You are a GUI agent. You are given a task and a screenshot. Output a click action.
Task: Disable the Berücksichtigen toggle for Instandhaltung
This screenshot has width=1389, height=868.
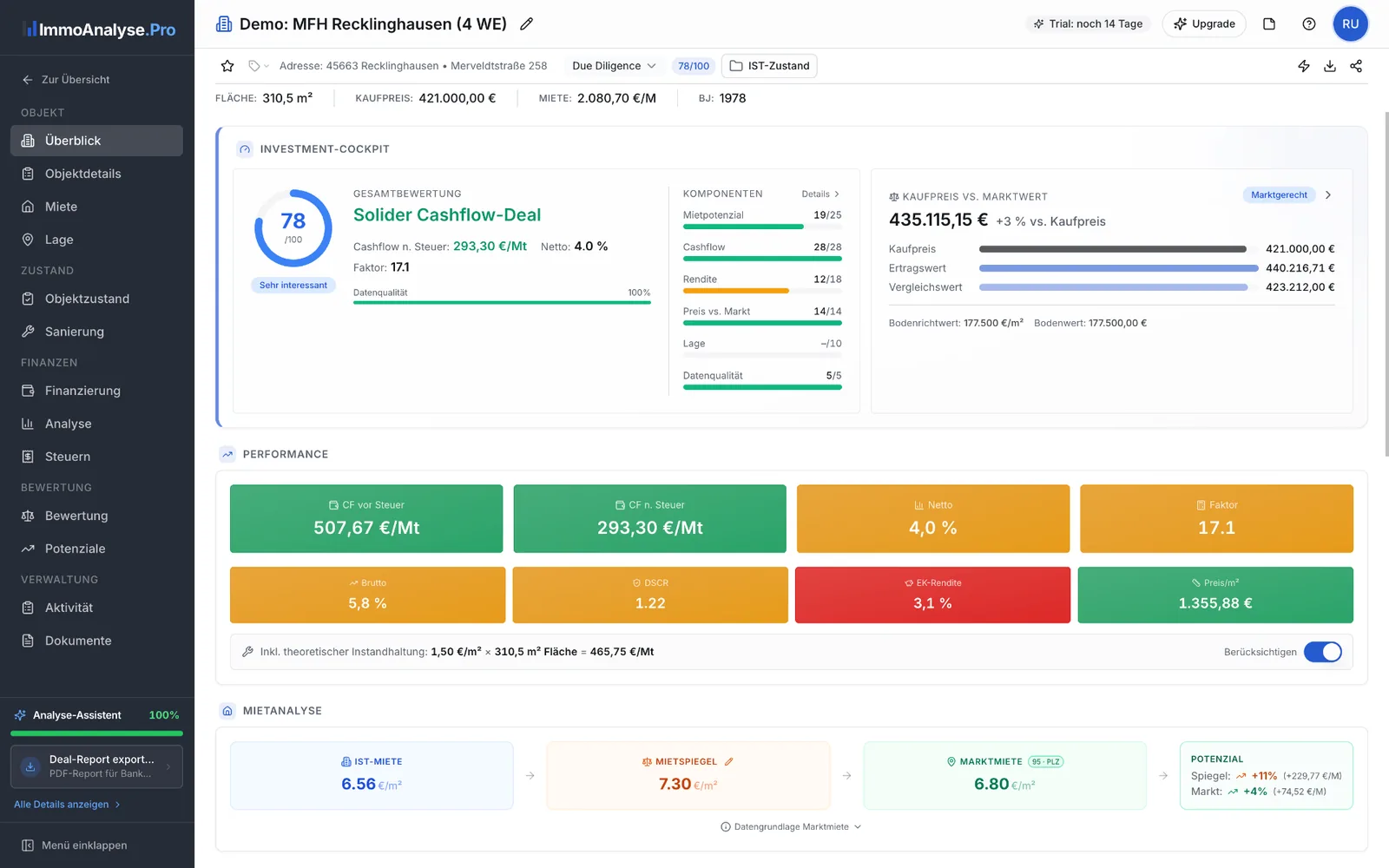(x=1323, y=652)
